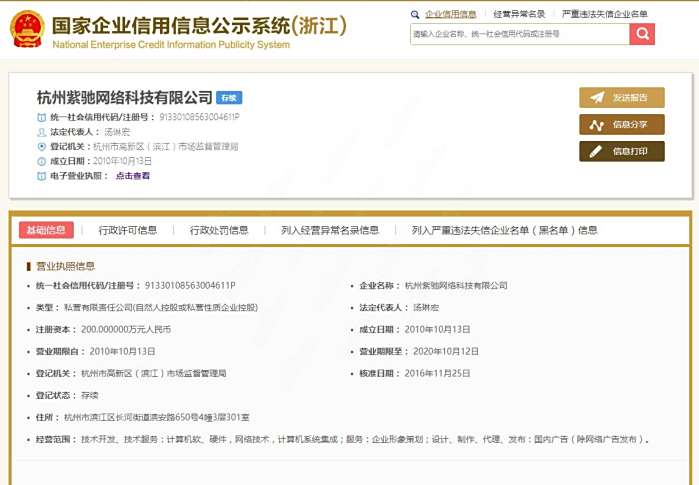
Task: Open the 列入经营异常名录信息 tab
Action: click(x=330, y=230)
